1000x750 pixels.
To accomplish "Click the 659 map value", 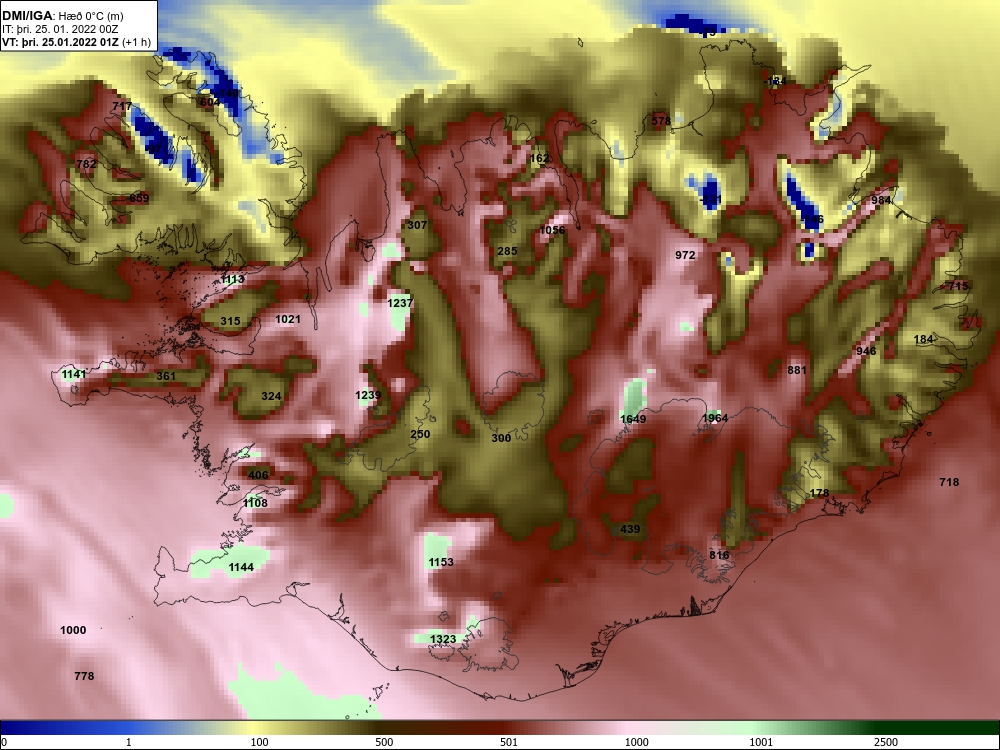I will pyautogui.click(x=139, y=198).
